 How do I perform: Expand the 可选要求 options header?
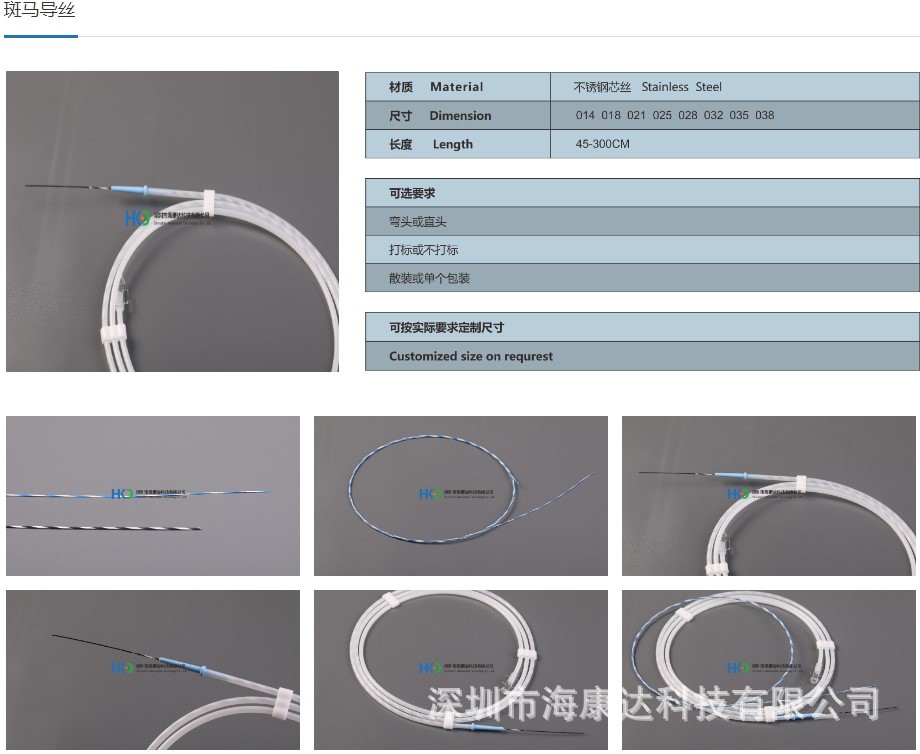point(641,193)
